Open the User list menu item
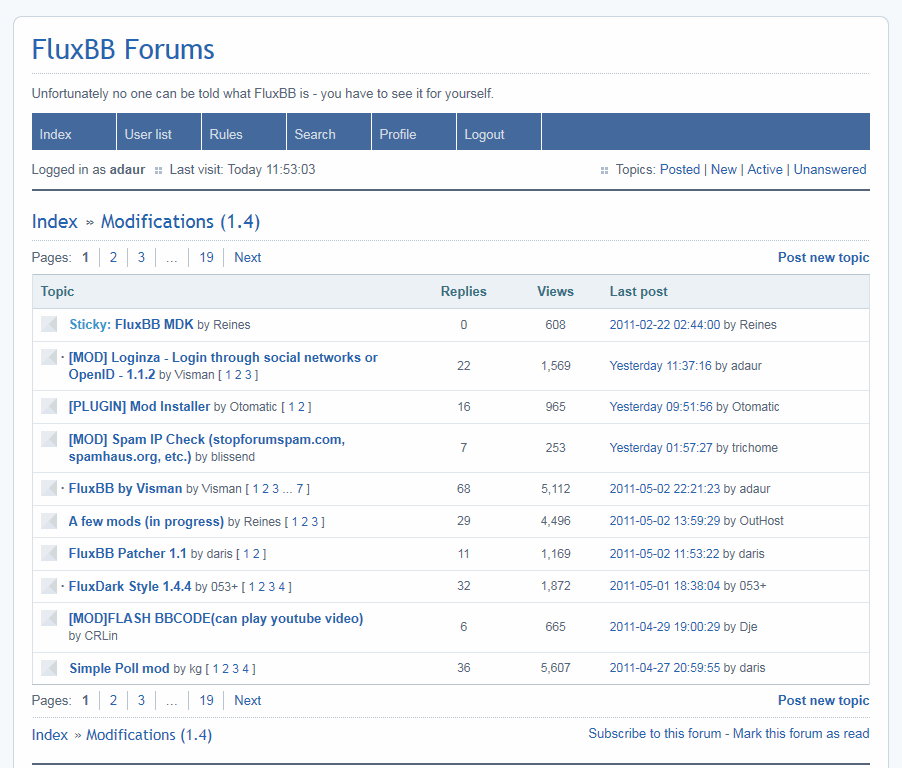The height and width of the screenshot is (768, 902). 148,134
